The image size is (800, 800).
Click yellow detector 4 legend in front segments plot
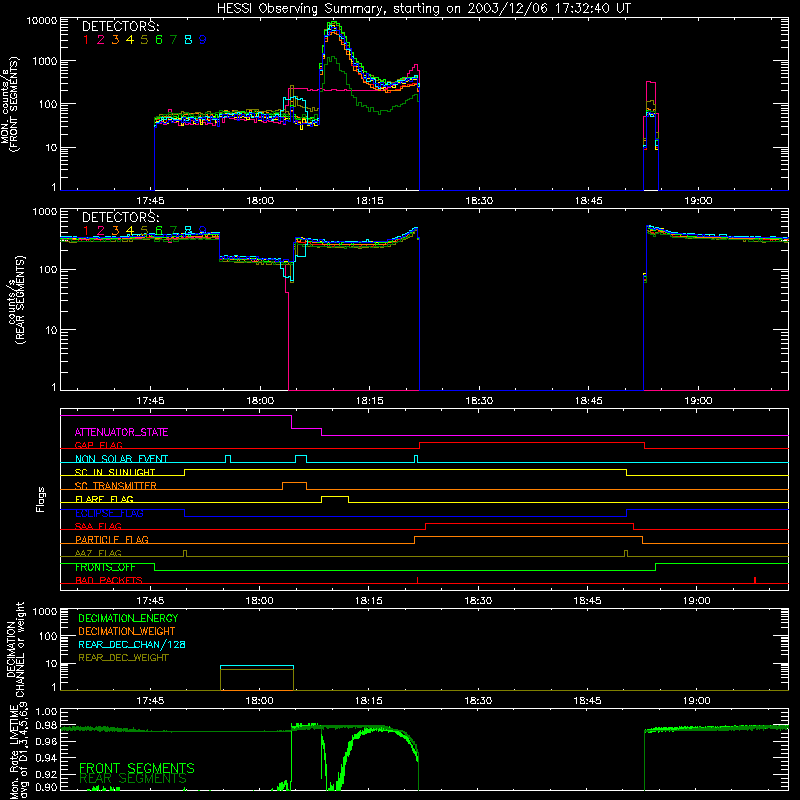click(130, 40)
